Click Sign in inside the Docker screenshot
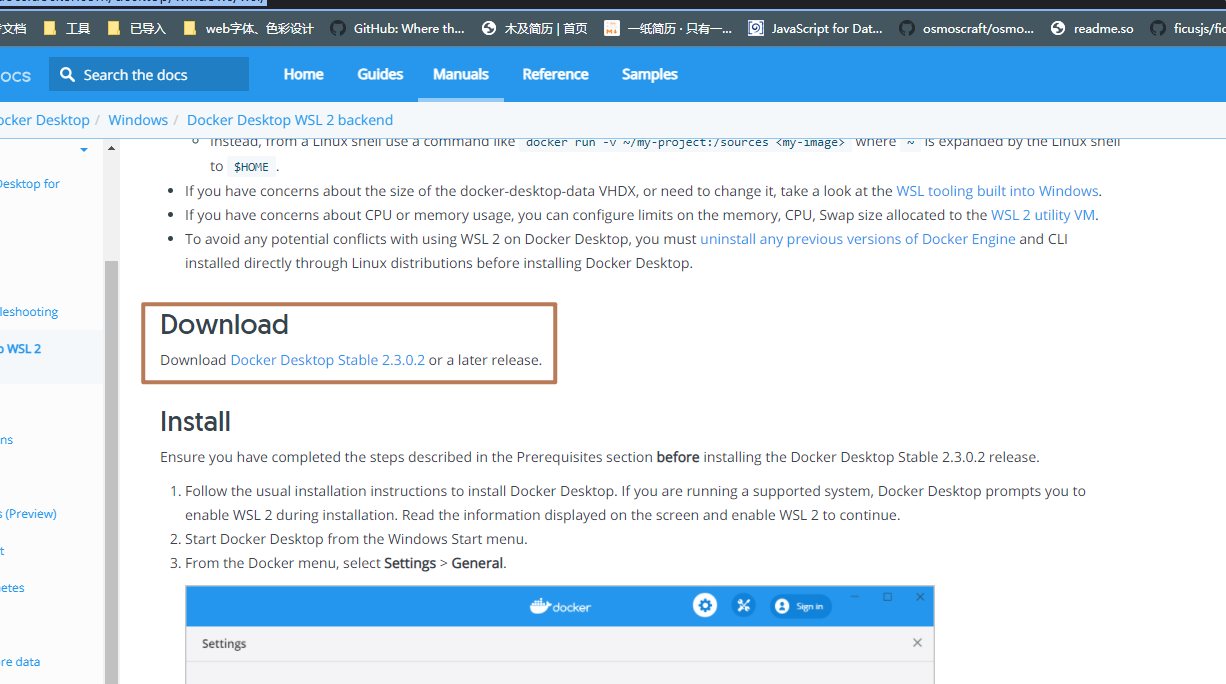 (x=801, y=606)
